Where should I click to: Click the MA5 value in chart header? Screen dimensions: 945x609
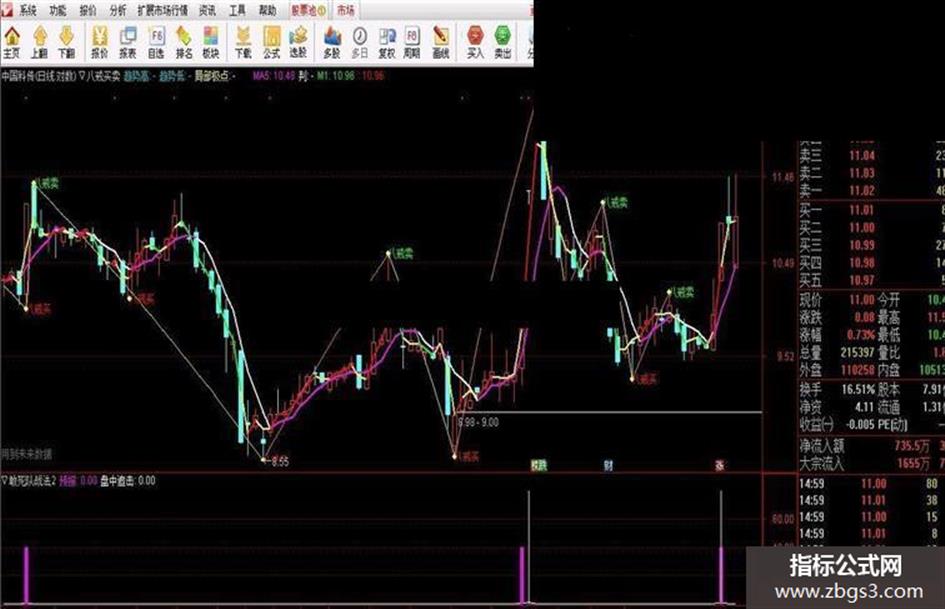tap(274, 76)
